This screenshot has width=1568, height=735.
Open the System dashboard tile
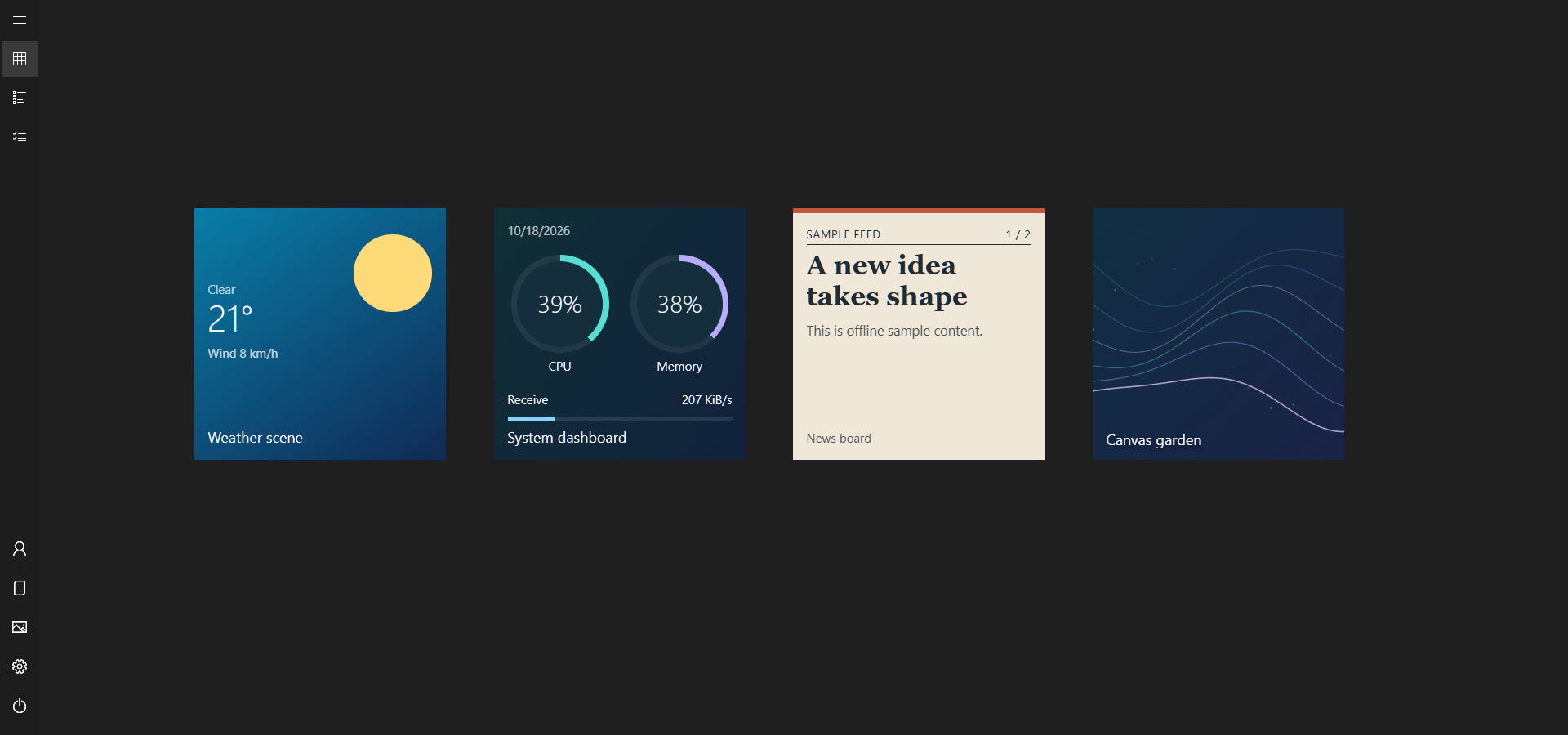pos(620,334)
